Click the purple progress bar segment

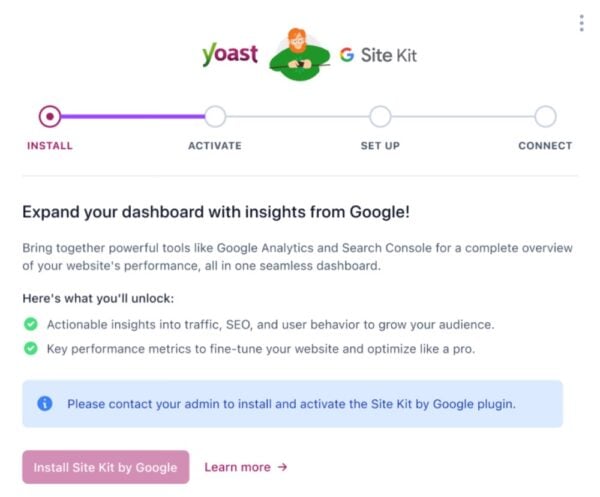point(133,116)
